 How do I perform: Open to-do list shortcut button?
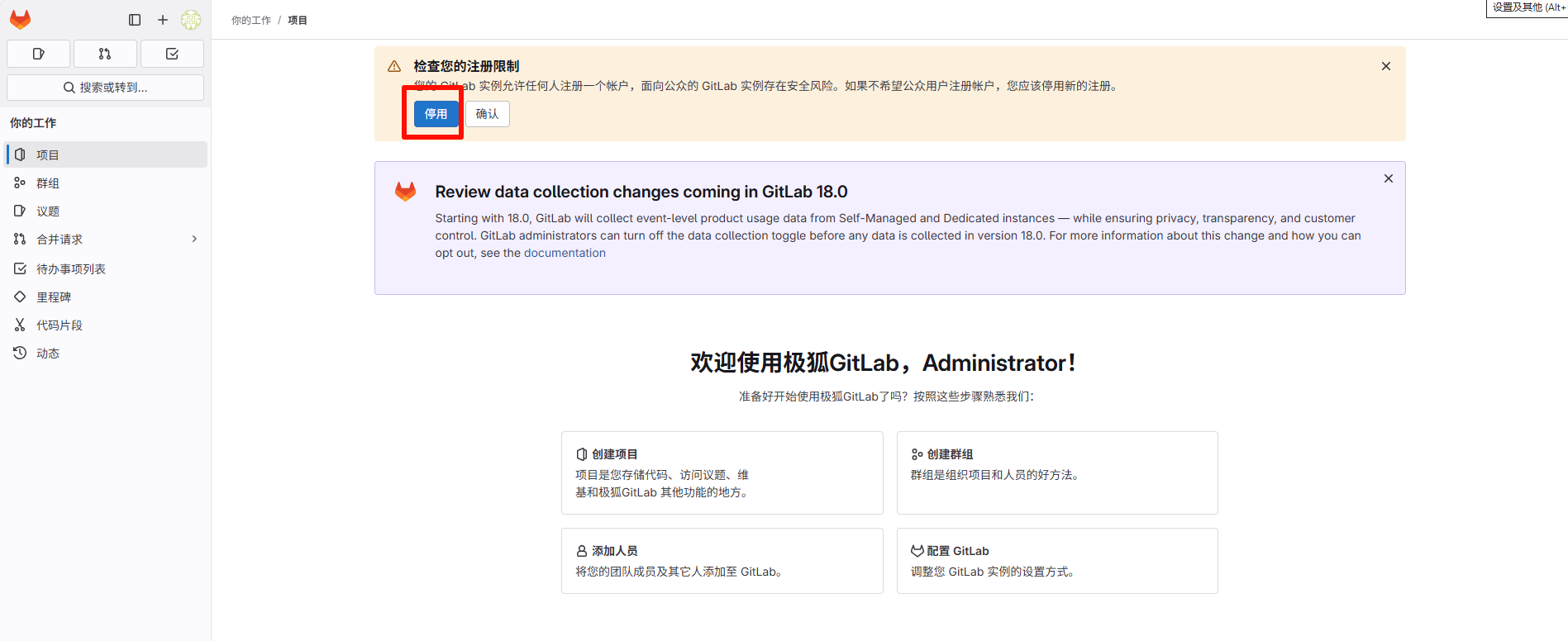tap(172, 54)
